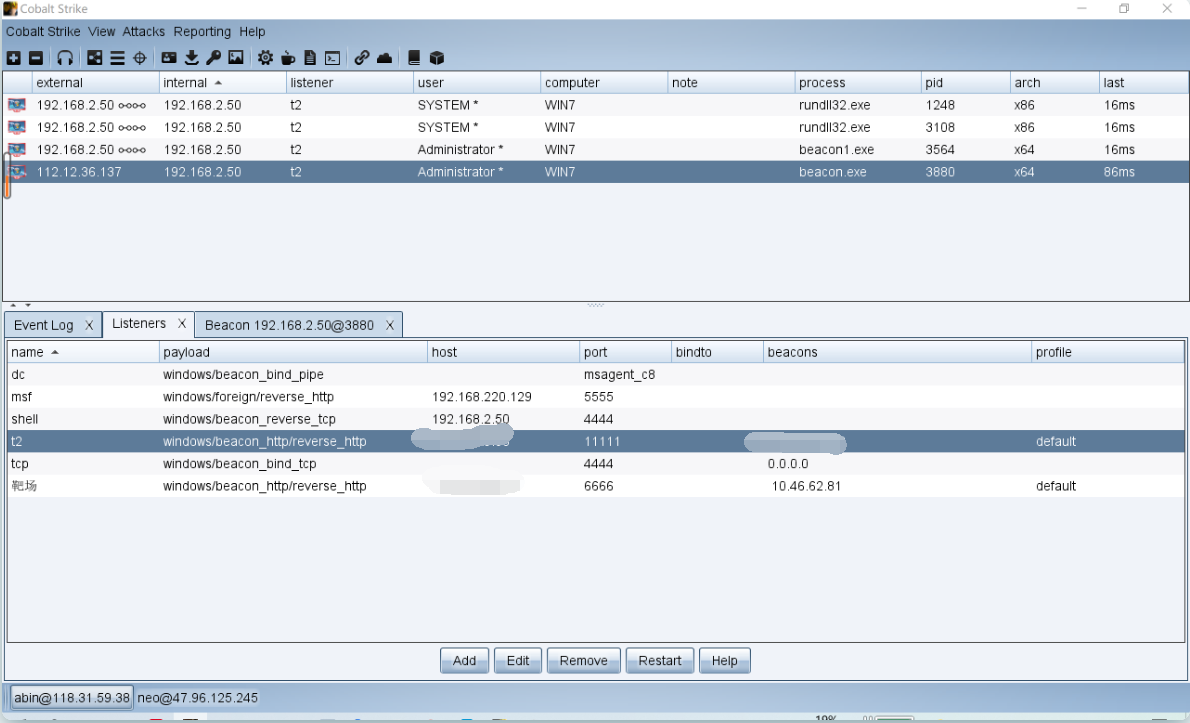Sort listeners by payload column header

[x=293, y=352]
